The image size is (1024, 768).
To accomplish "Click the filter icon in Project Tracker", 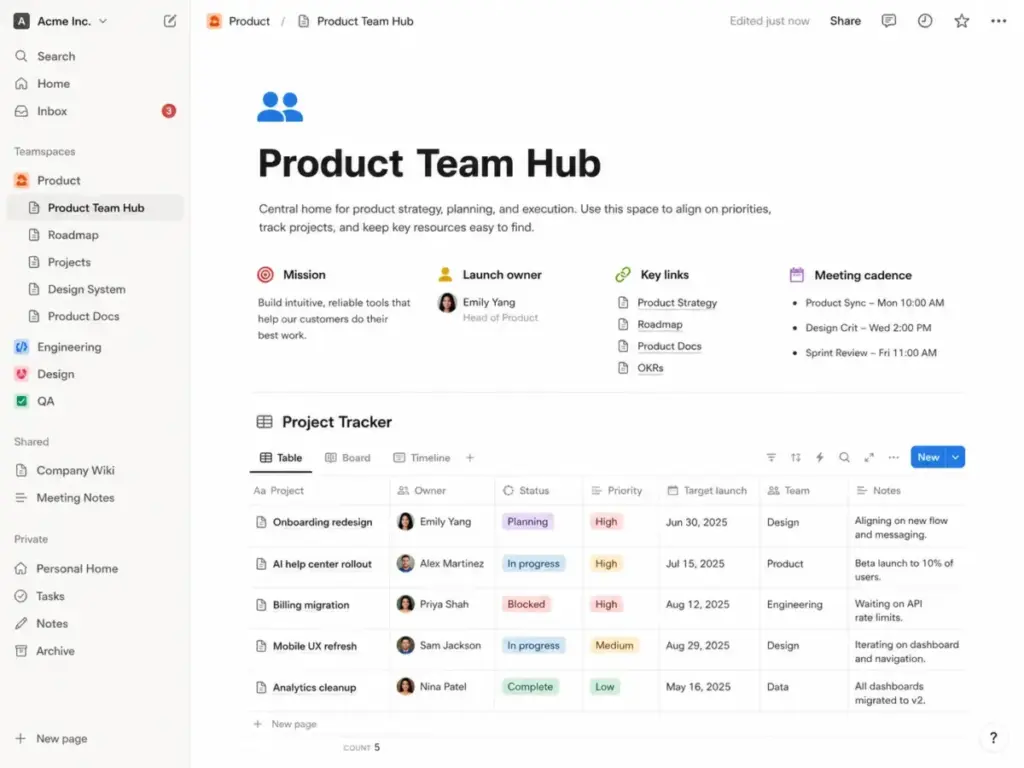I will point(771,457).
